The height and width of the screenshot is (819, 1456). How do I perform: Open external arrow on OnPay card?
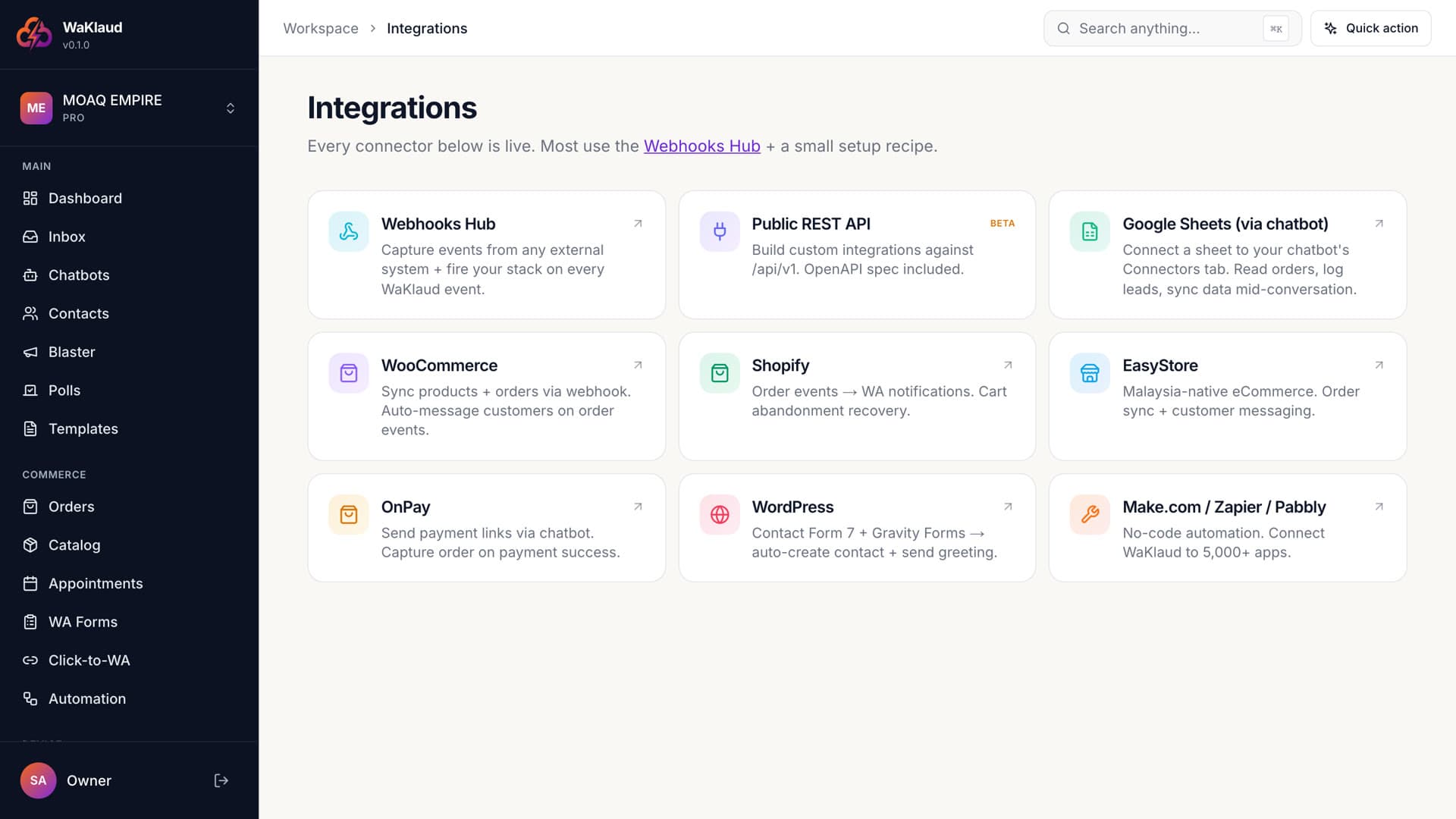(638, 507)
